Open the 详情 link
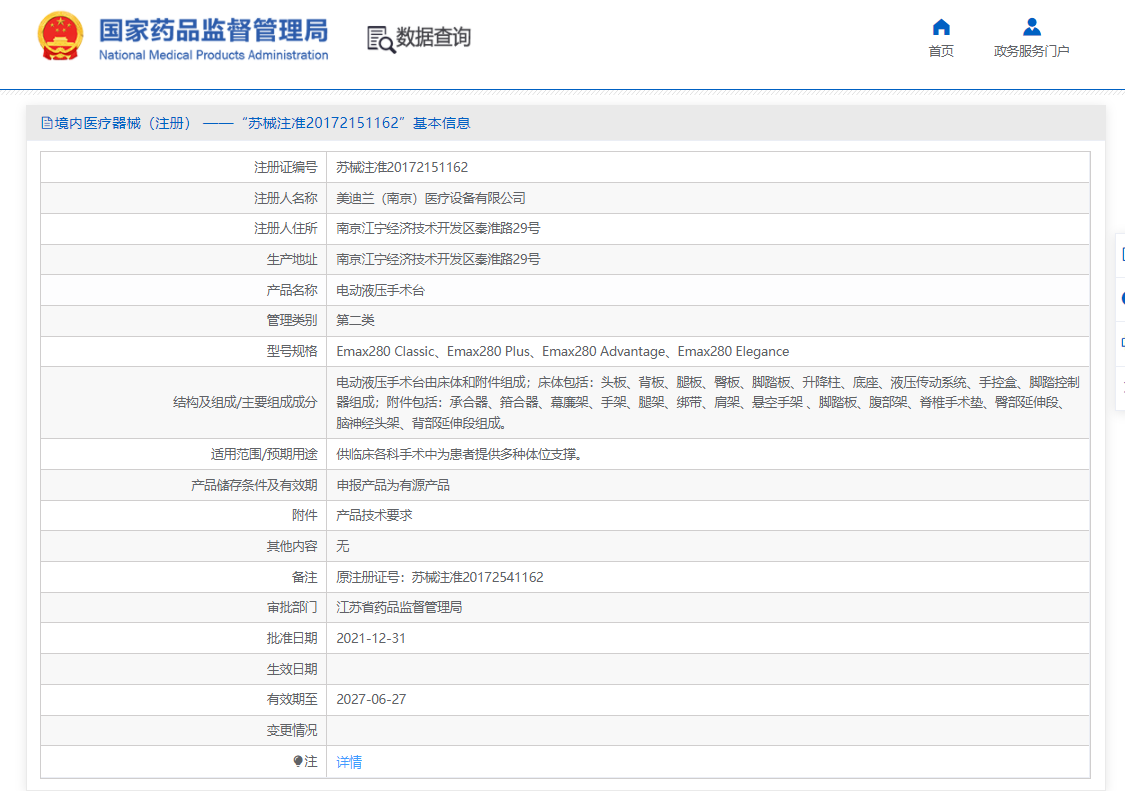 tap(349, 762)
